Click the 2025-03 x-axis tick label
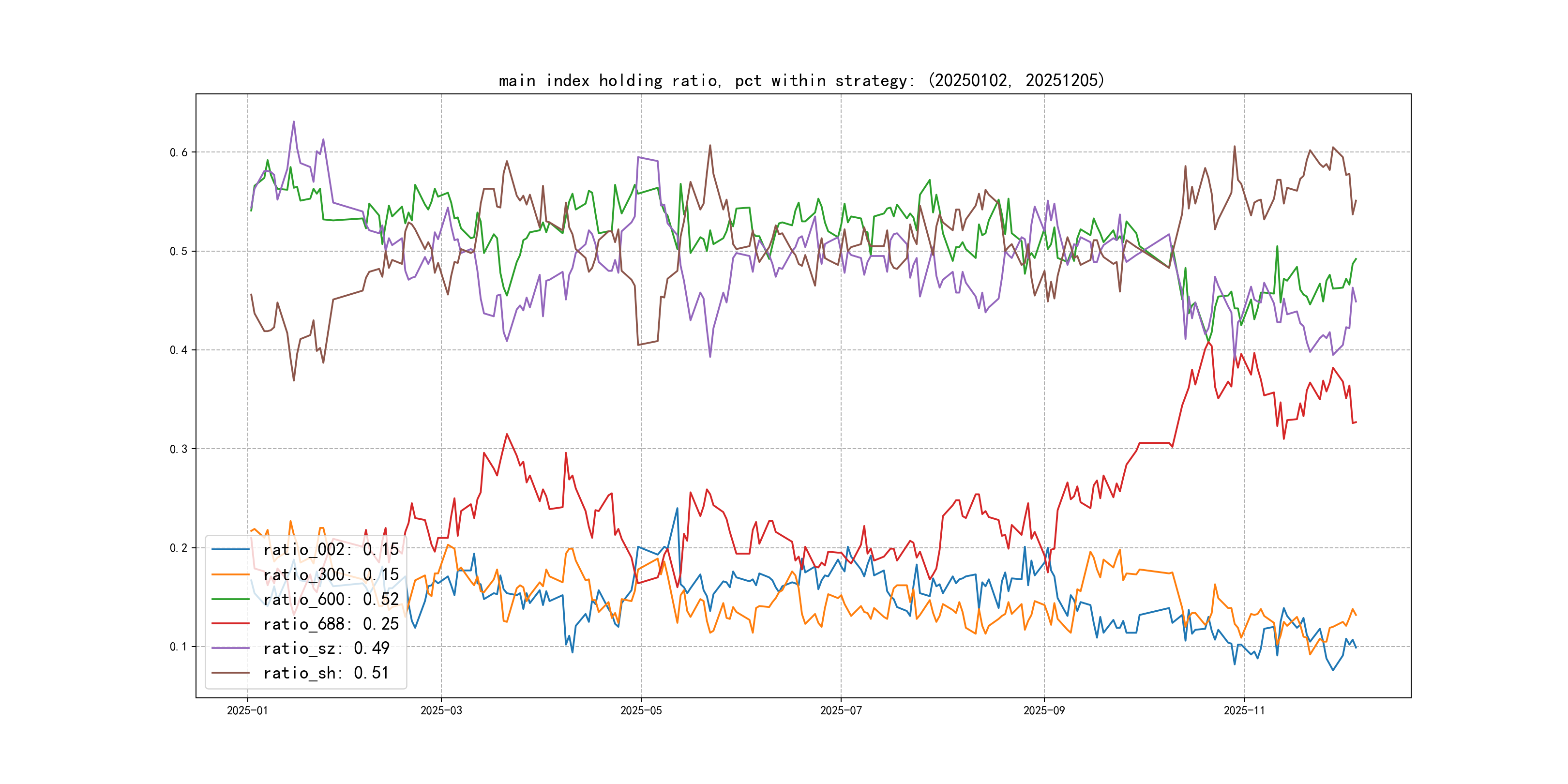1568x784 pixels. pyautogui.click(x=441, y=710)
